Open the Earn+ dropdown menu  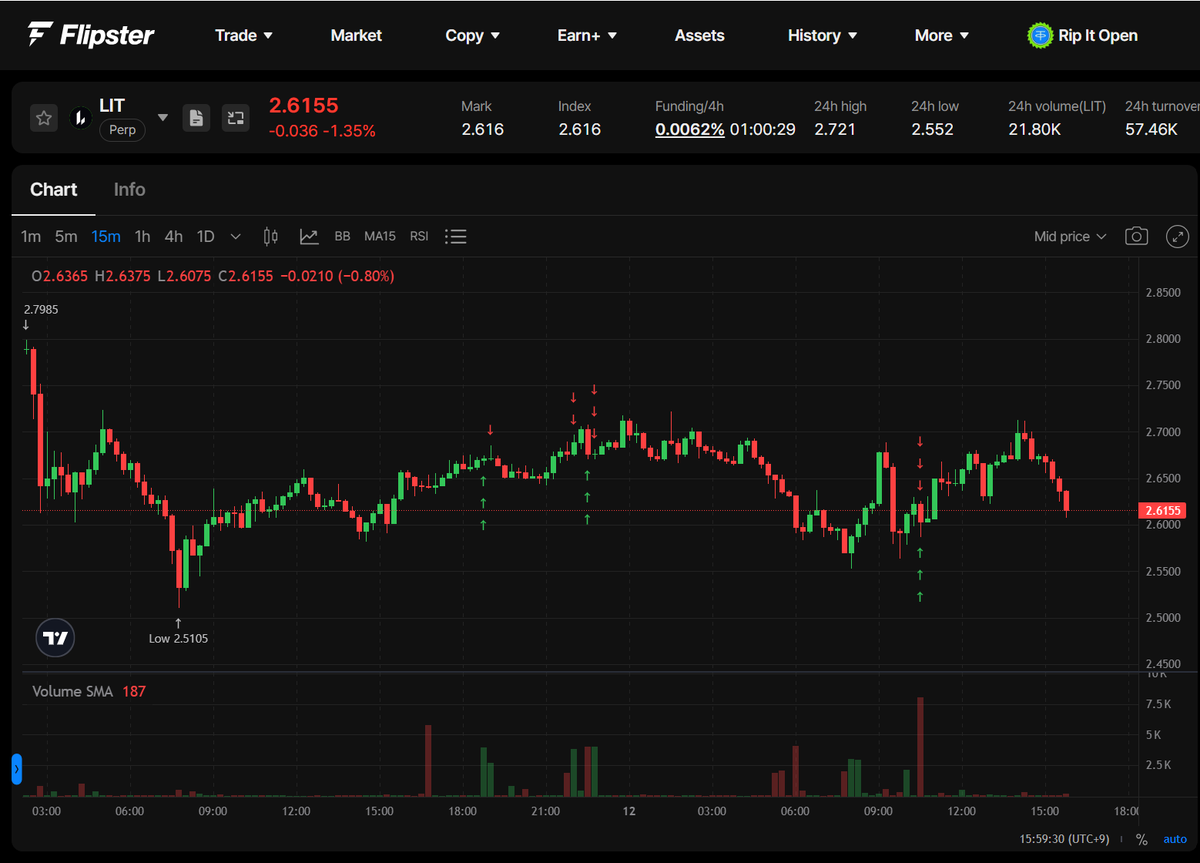click(587, 35)
